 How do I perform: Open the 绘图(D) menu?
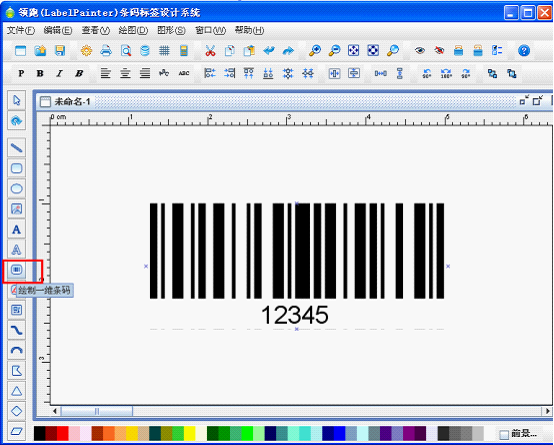(133, 30)
